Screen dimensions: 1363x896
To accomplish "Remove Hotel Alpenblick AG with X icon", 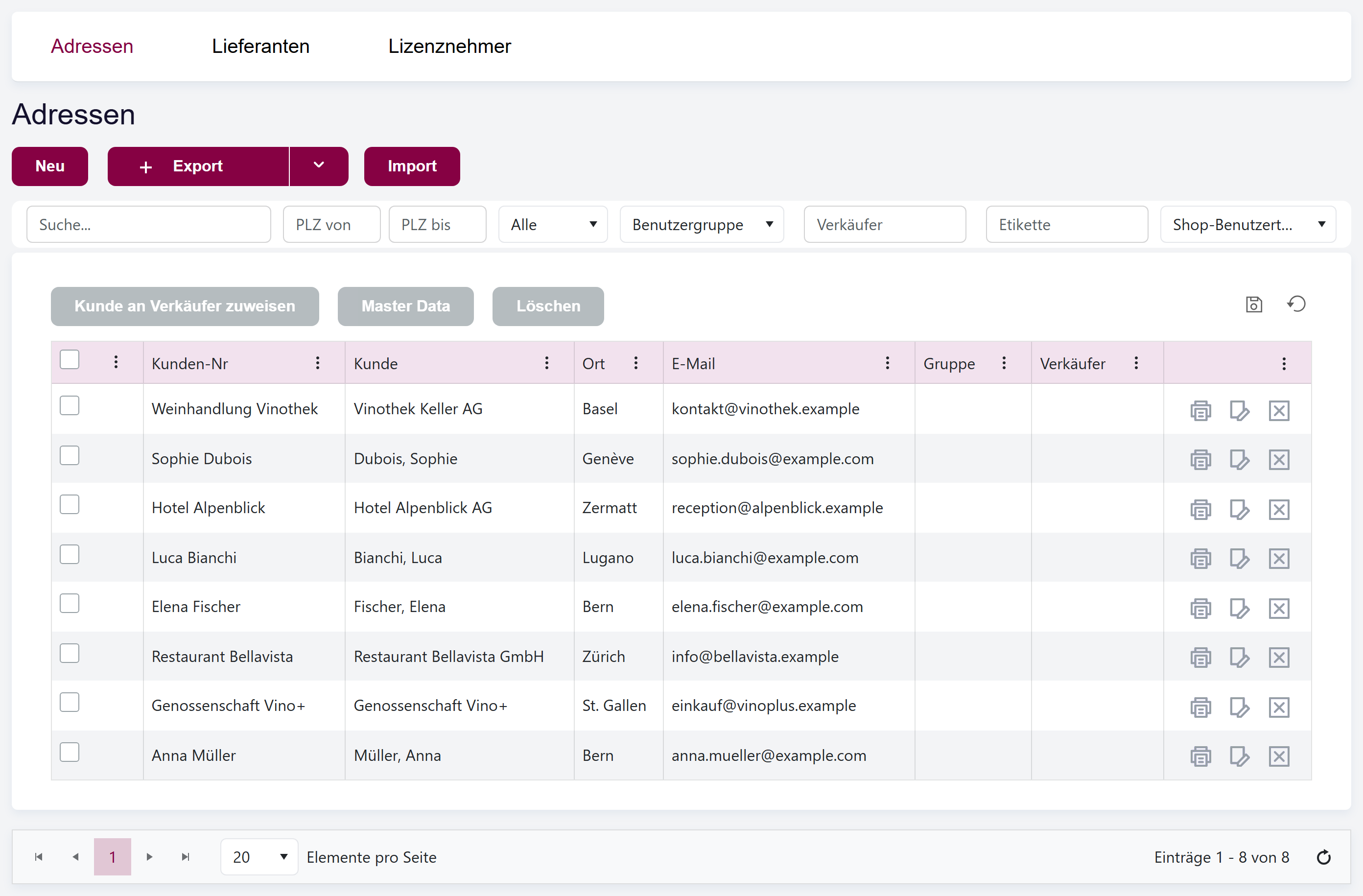I will point(1279,509).
